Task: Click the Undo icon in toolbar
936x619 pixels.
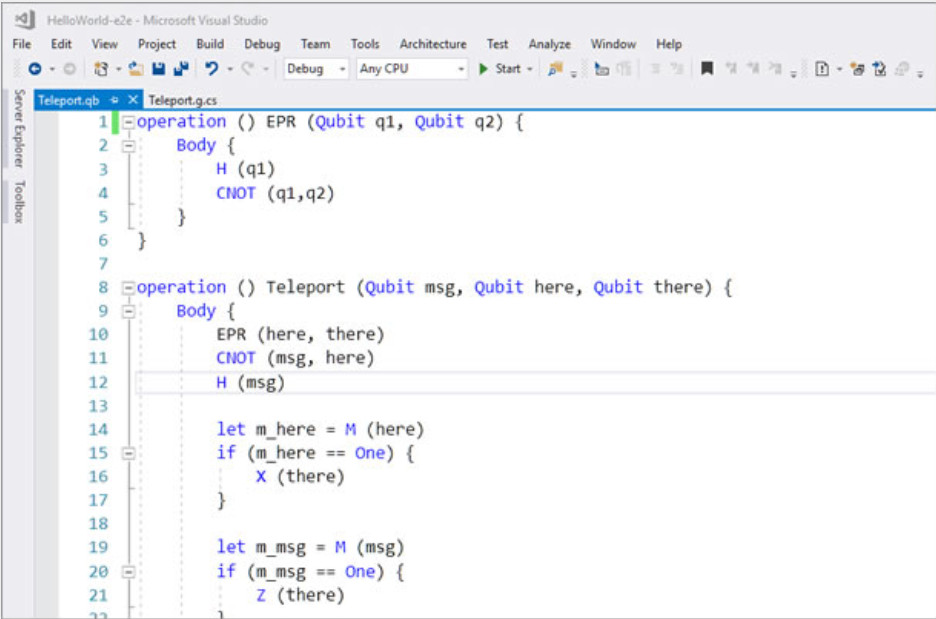Action: (212, 69)
